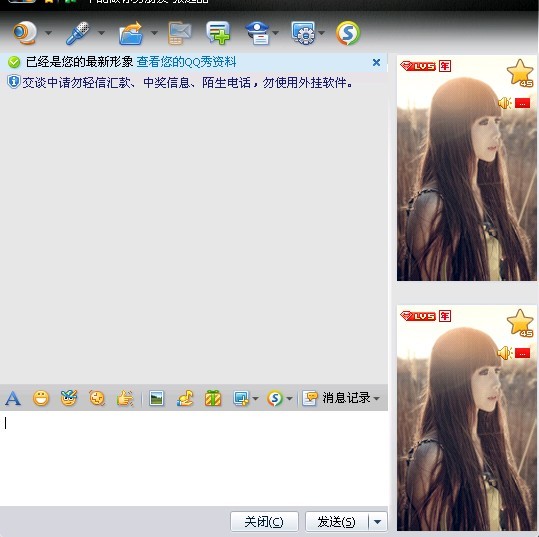Open remote desktop application icon
The image size is (539, 537).
303,33
